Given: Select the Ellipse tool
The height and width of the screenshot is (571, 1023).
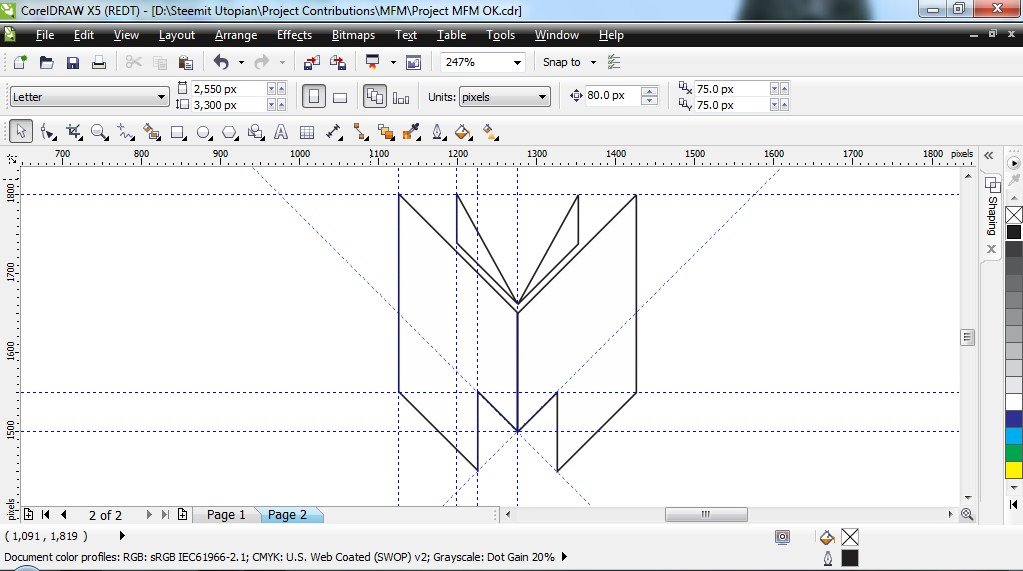Looking at the screenshot, I should (x=204, y=132).
